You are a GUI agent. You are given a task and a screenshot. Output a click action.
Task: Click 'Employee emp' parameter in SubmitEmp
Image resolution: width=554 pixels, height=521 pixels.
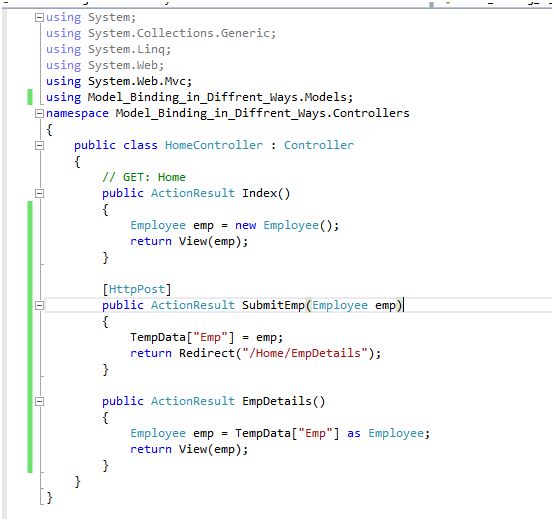tap(354, 305)
